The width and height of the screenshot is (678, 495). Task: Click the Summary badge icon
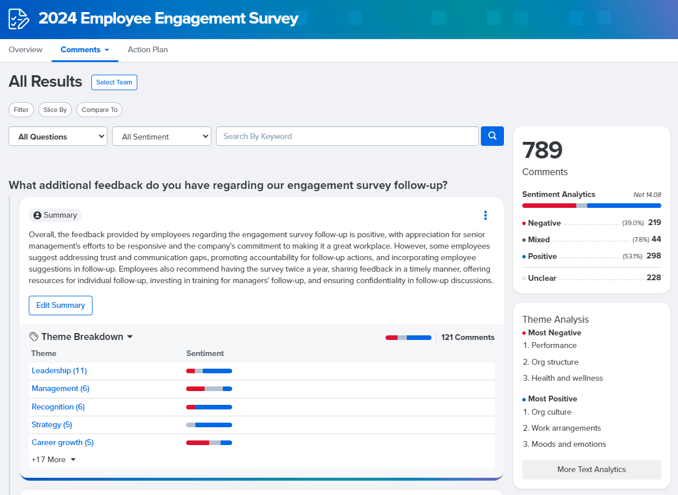click(38, 215)
